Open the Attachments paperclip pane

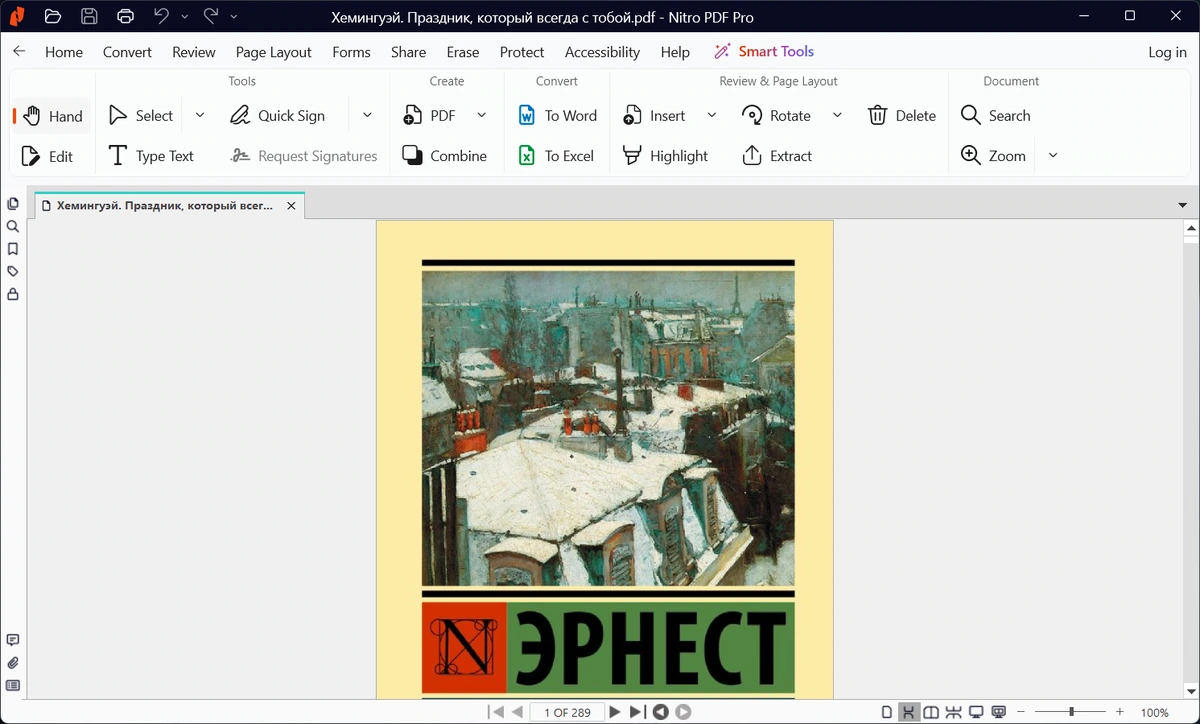[x=13, y=663]
